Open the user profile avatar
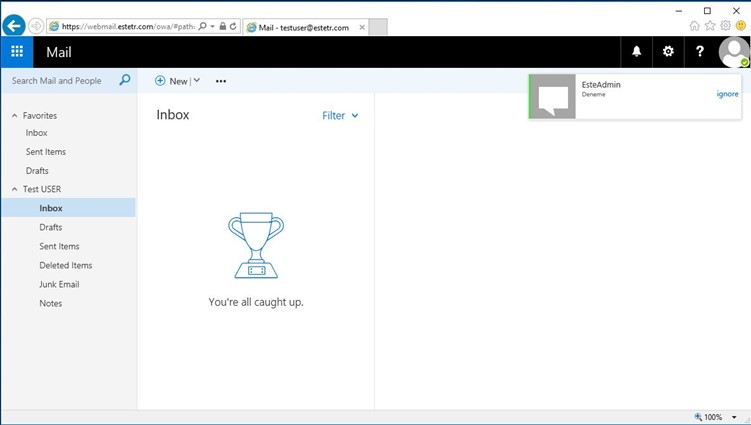 point(734,51)
